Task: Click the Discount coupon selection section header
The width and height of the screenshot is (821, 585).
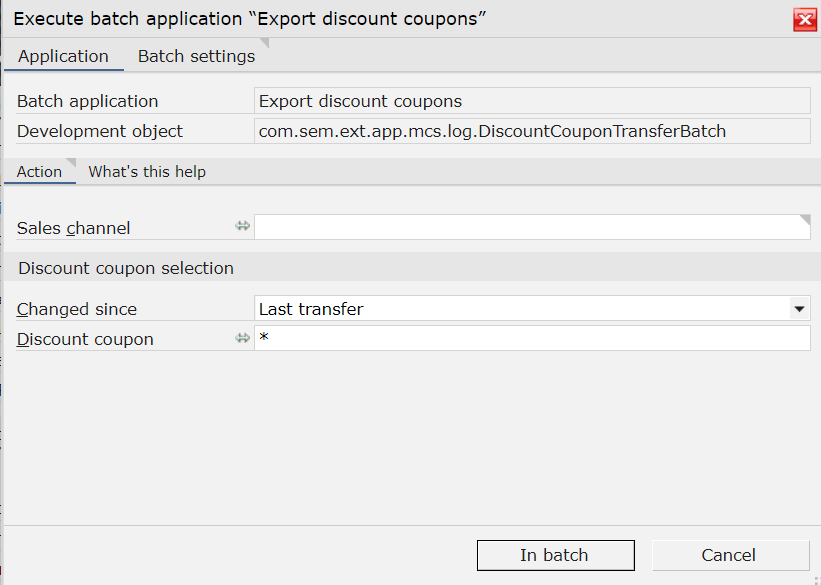Action: coord(126,268)
